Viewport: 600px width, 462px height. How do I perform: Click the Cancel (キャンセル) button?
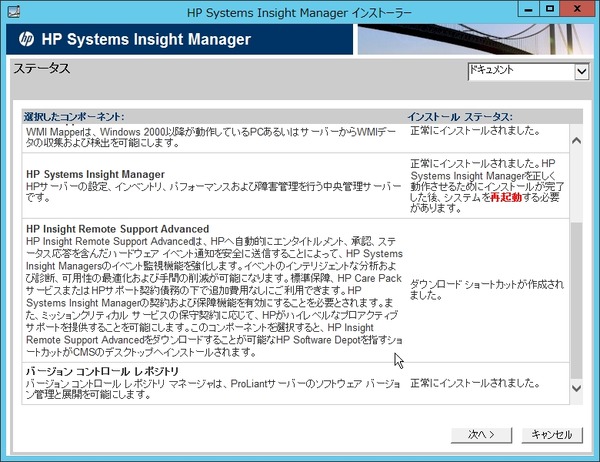point(552,435)
